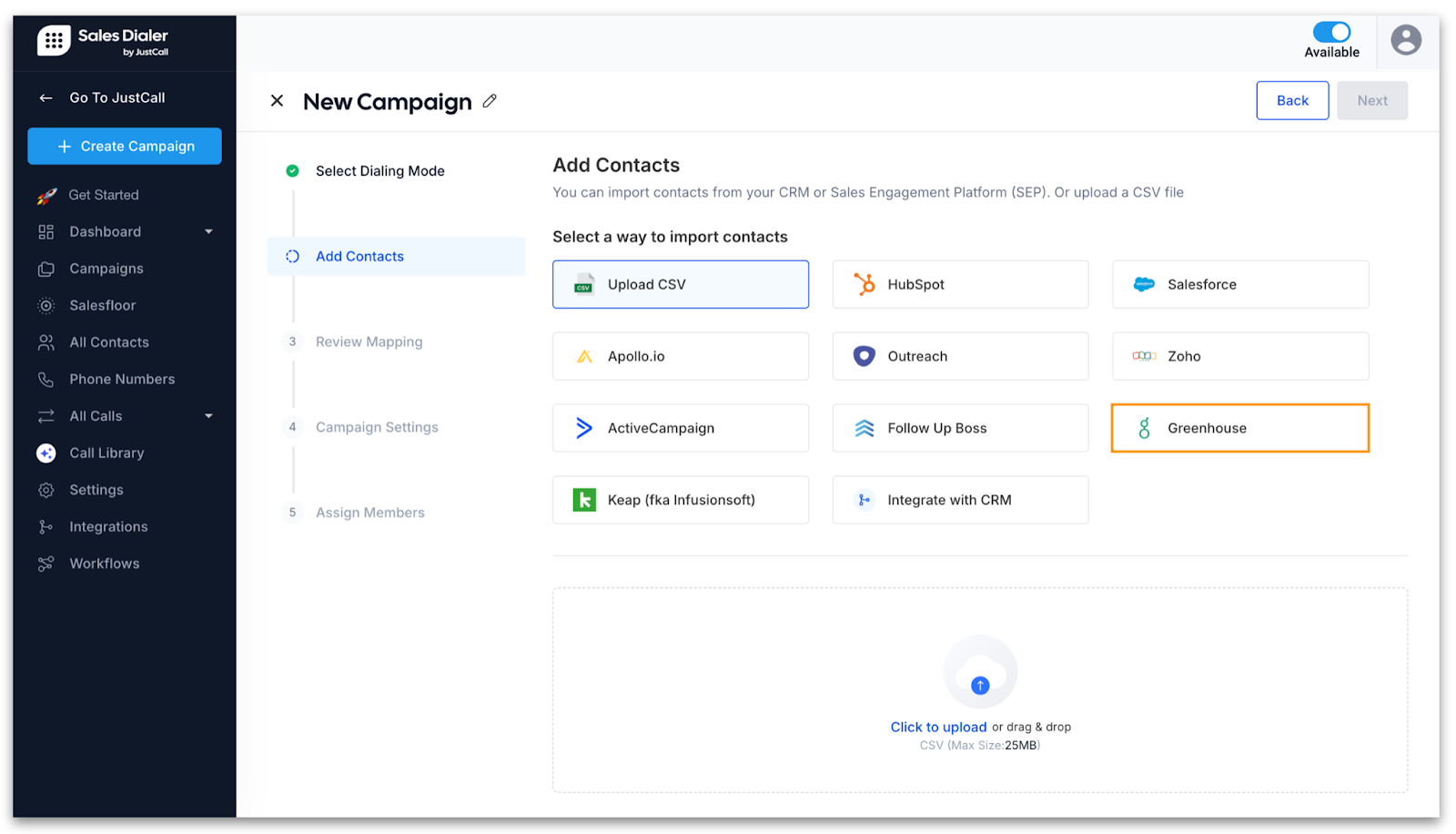
Task: Click the Back button
Action: pos(1292,101)
